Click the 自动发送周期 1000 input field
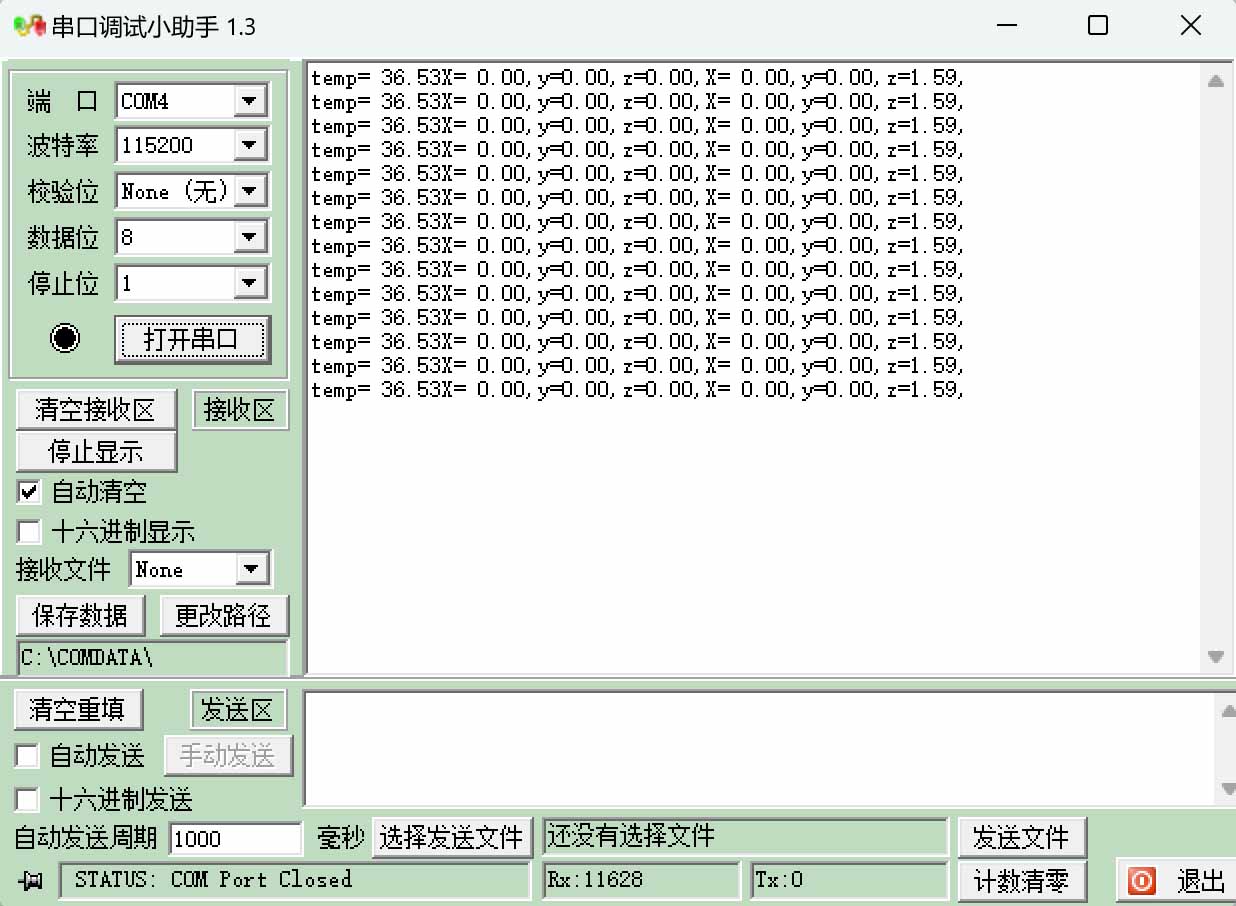The width and height of the screenshot is (1236, 906). [235, 838]
